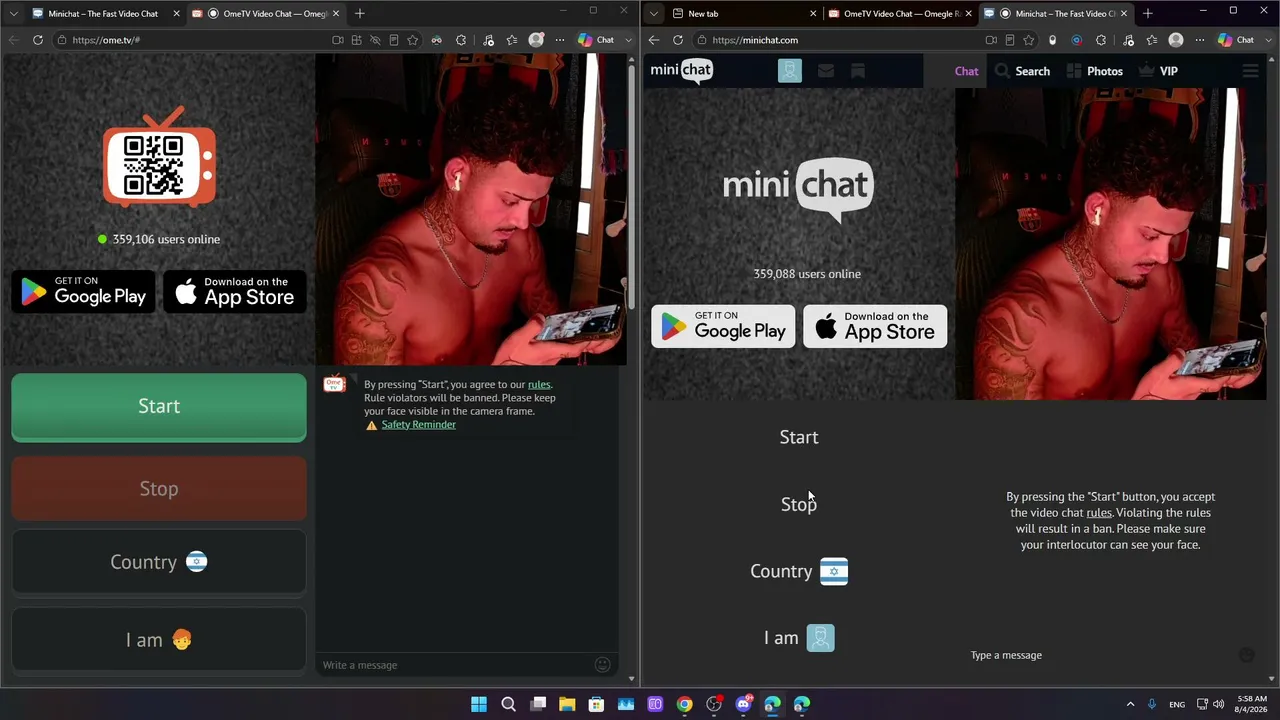
Task: Open the favorites list in the left browser
Action: coord(512,40)
